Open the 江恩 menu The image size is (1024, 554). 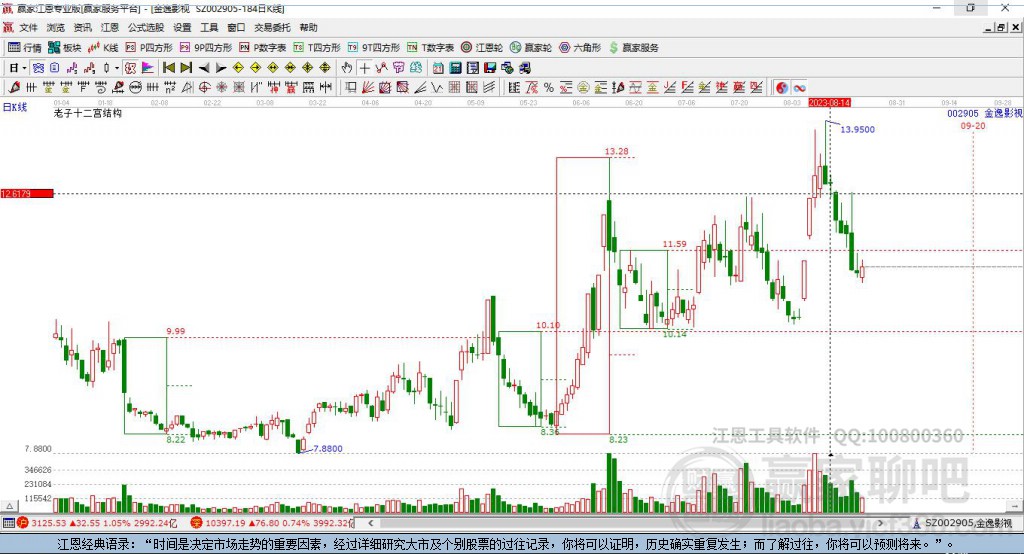pos(110,27)
